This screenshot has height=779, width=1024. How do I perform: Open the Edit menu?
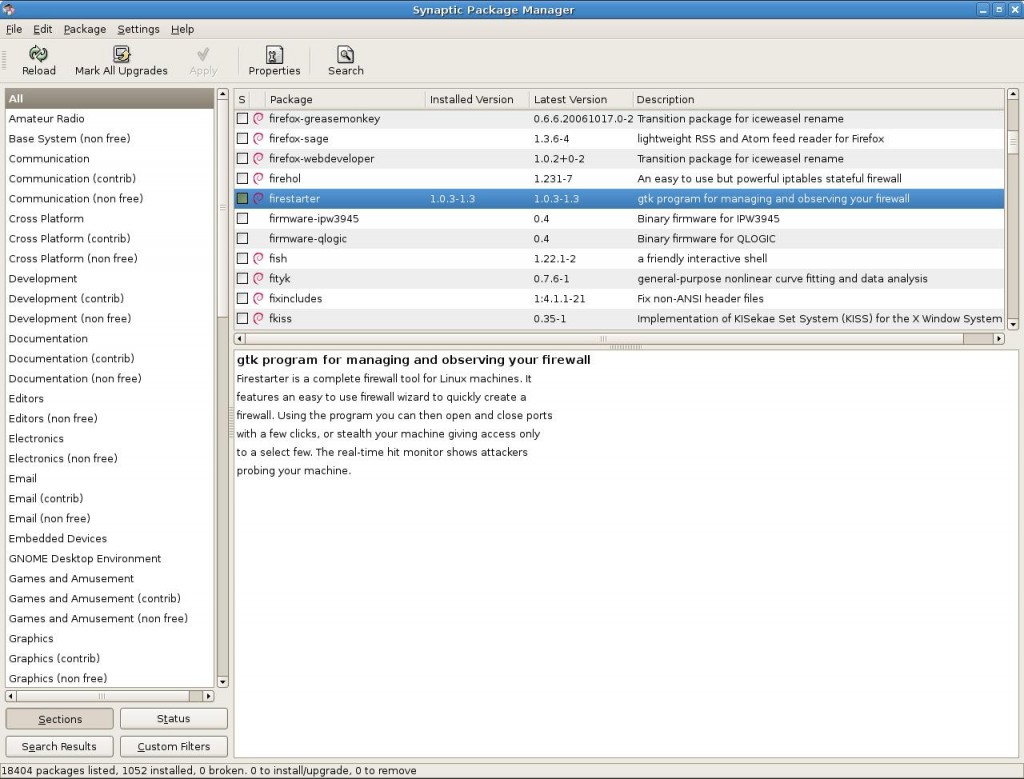(x=42, y=29)
